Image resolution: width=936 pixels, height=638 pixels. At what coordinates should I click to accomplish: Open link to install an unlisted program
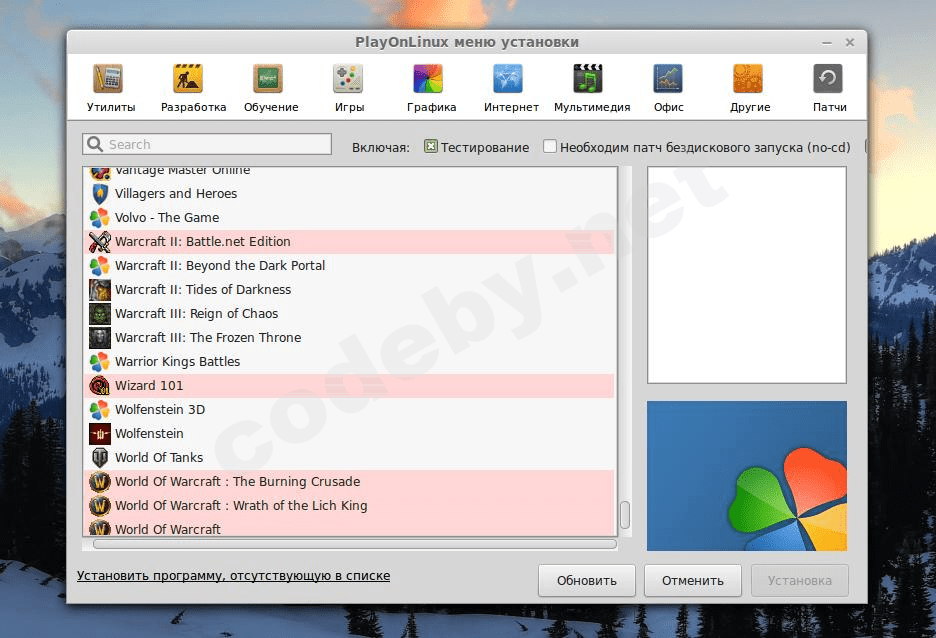(233, 576)
